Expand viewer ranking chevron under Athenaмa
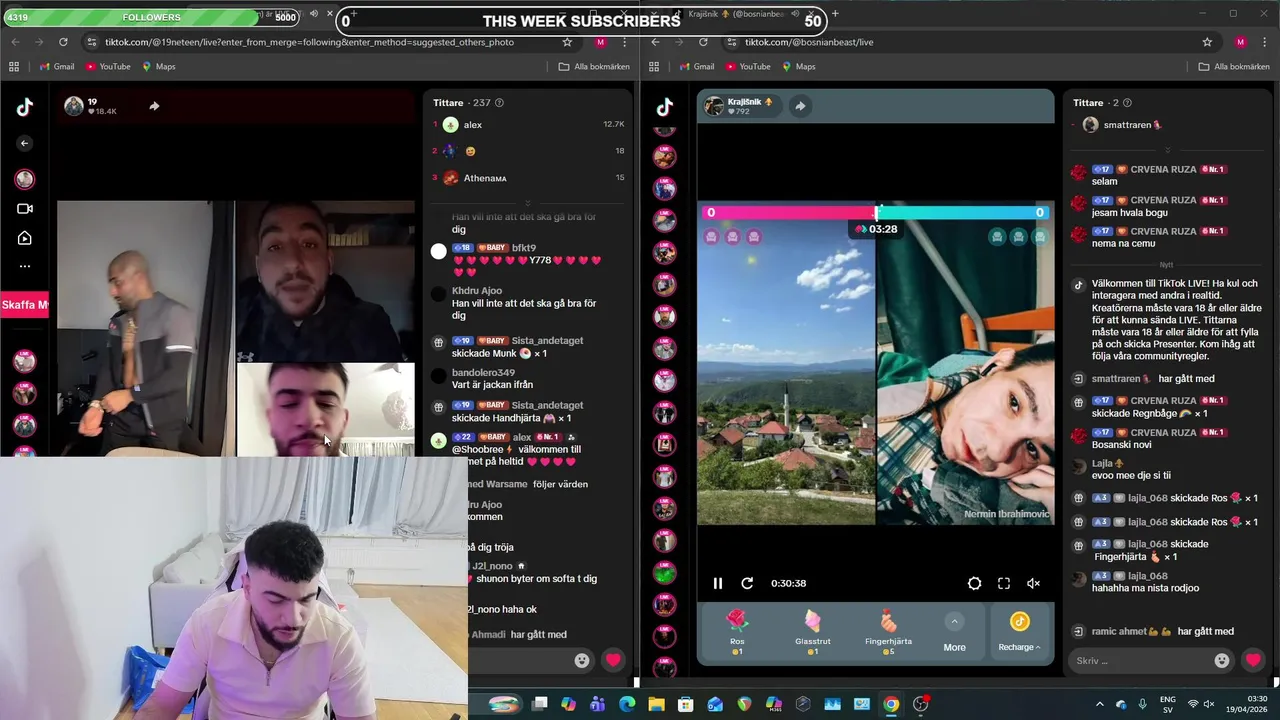1280x720 pixels. pos(528,203)
